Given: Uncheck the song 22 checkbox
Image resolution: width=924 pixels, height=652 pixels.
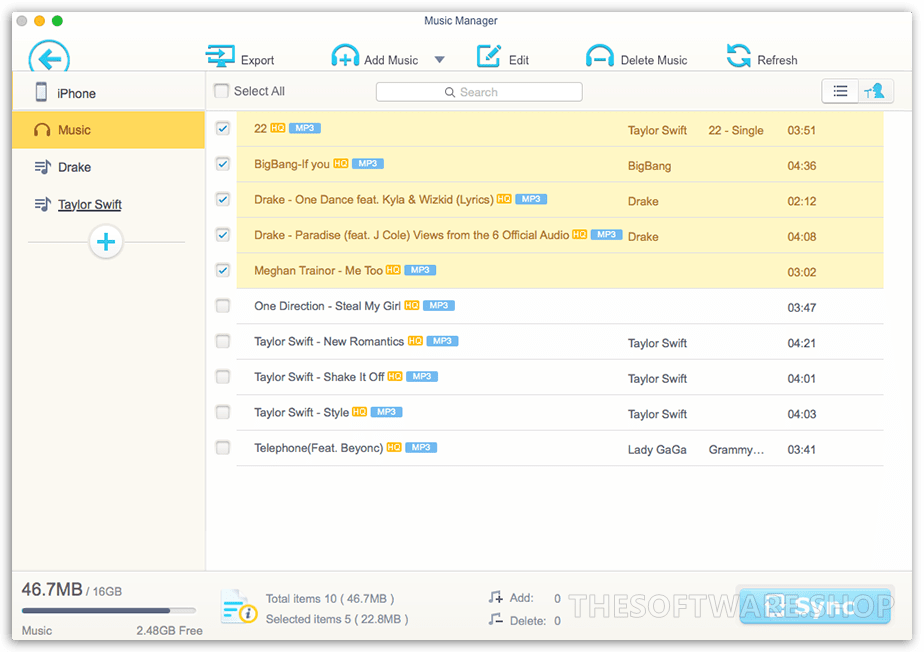Looking at the screenshot, I should coord(223,129).
